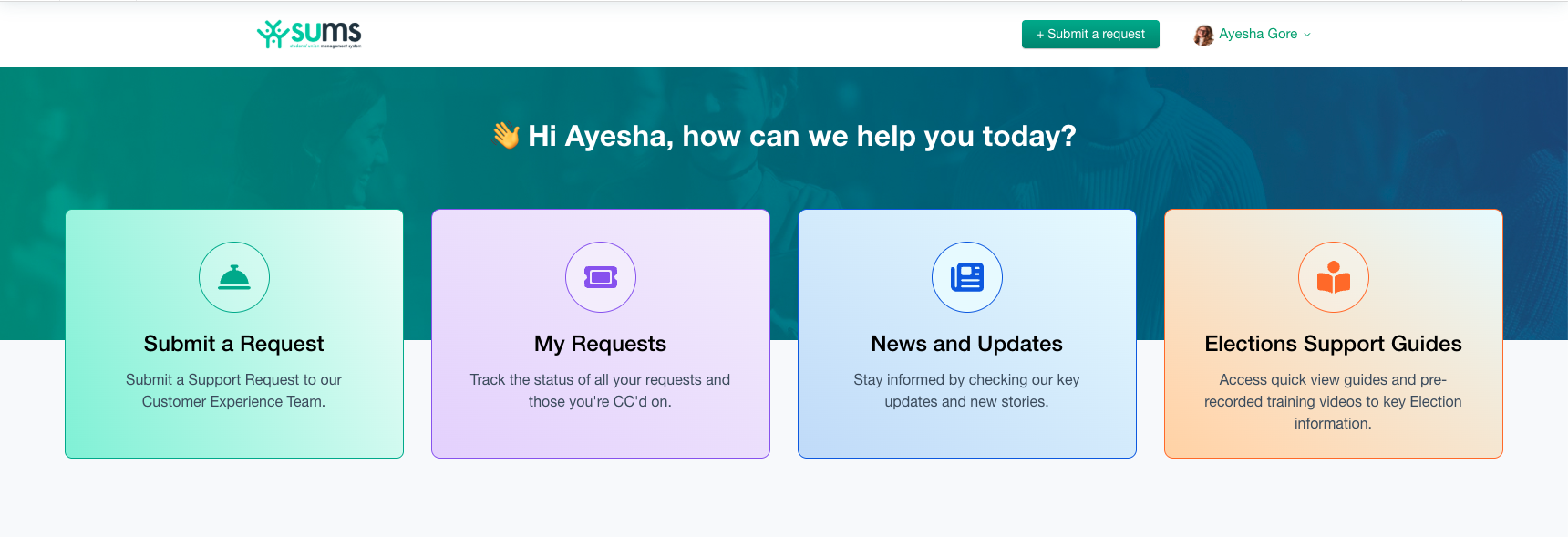Click the blue newspaper icon
Screen dimensions: 1568x537
pyautogui.click(x=967, y=277)
